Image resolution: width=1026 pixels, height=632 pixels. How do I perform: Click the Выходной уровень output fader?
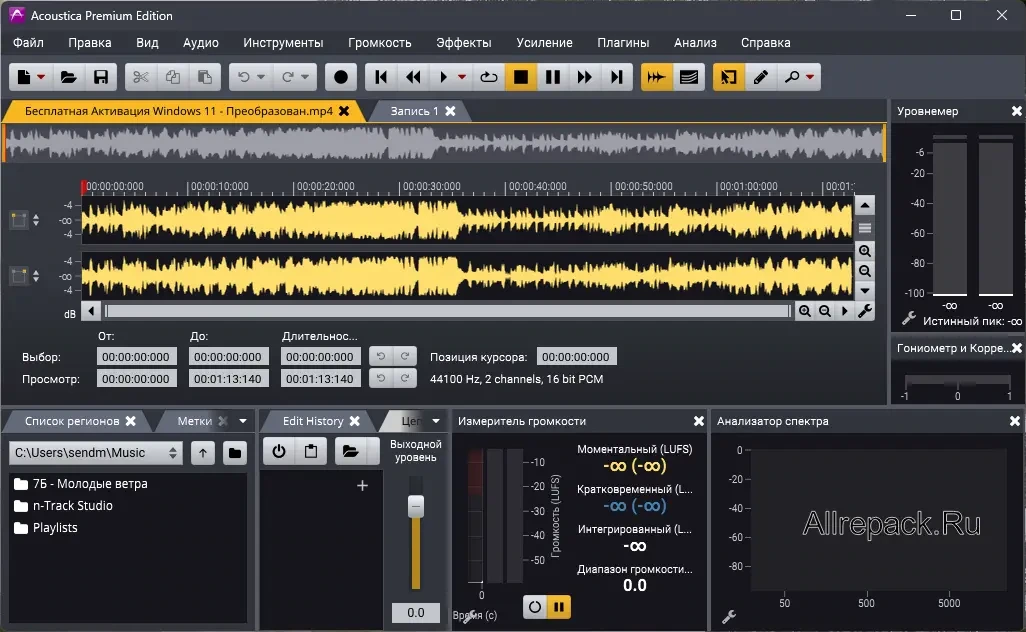(416, 506)
